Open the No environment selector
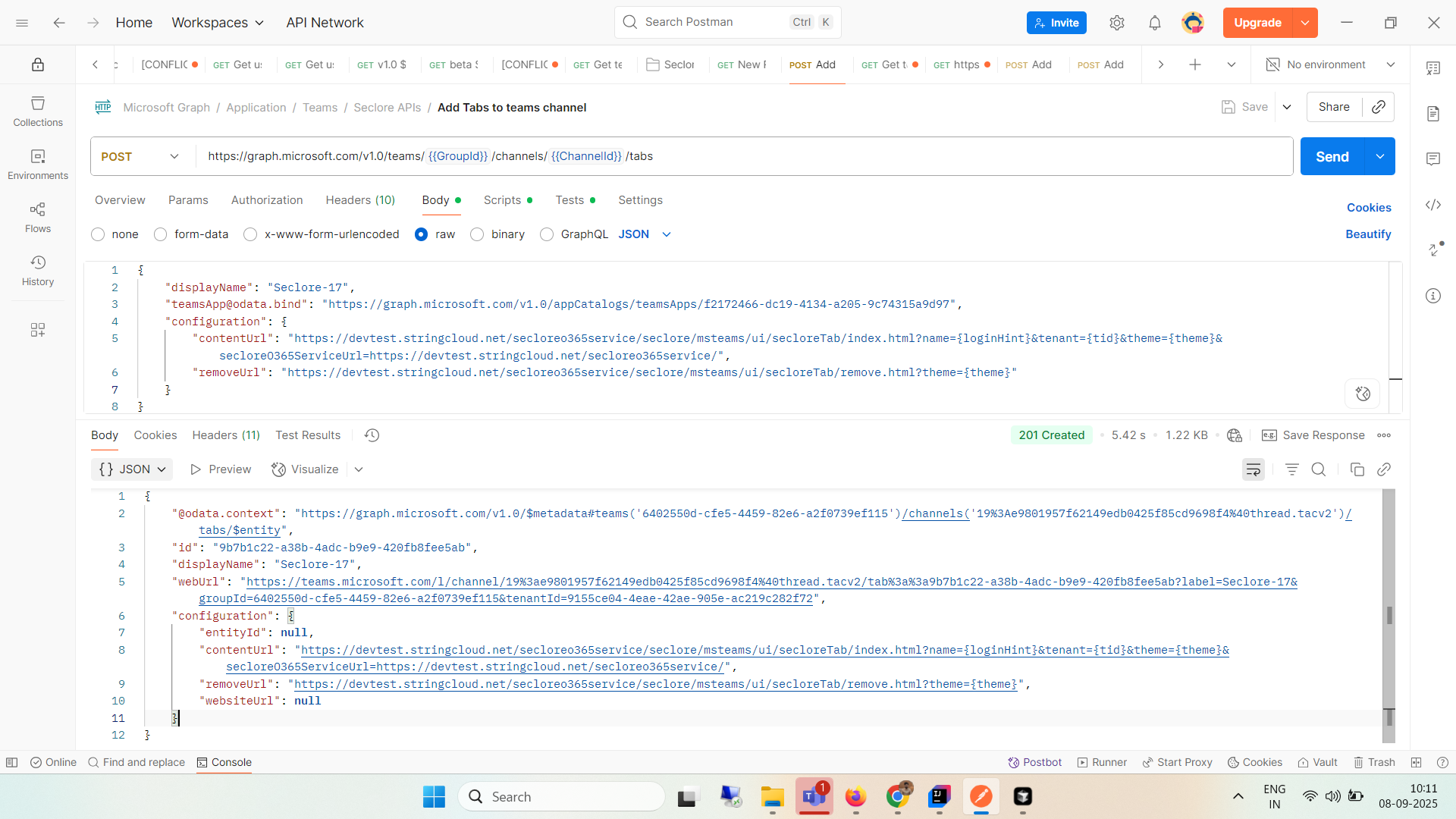1456x819 pixels. pos(1329,64)
